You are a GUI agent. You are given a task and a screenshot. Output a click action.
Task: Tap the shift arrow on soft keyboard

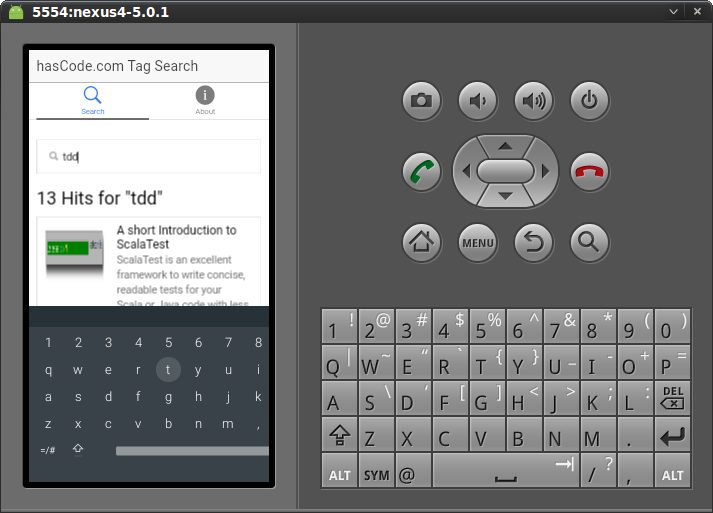click(78, 449)
